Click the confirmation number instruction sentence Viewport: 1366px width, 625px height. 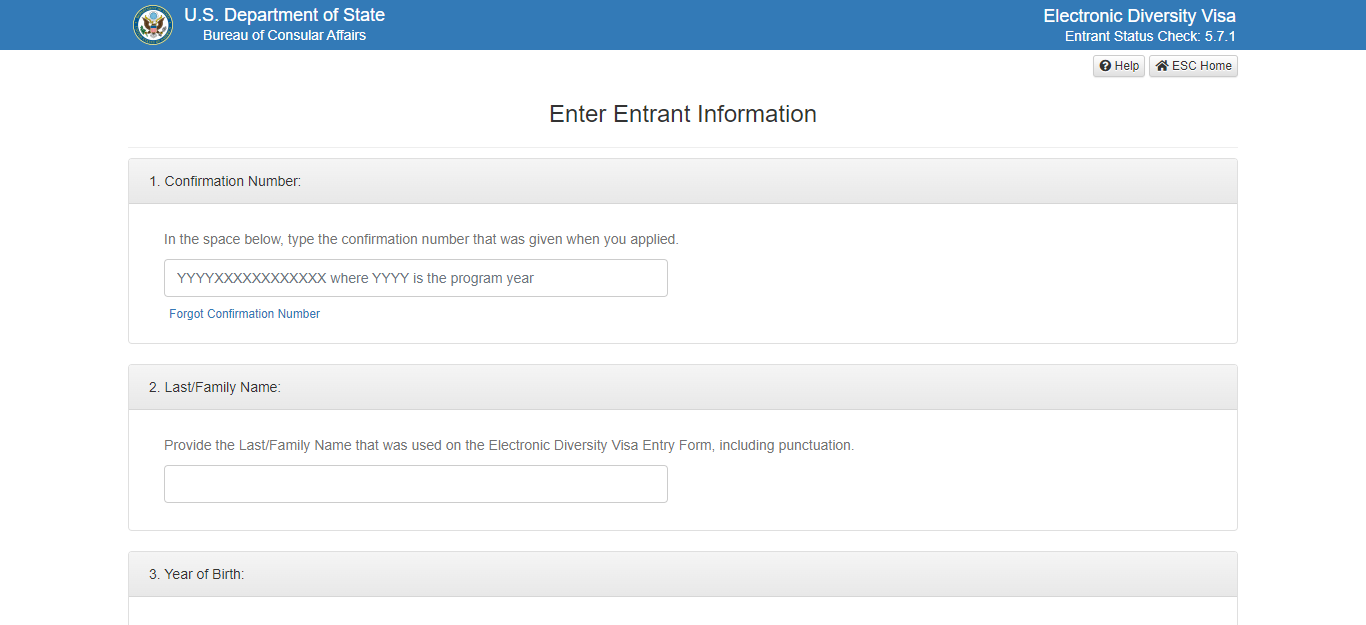421,240
